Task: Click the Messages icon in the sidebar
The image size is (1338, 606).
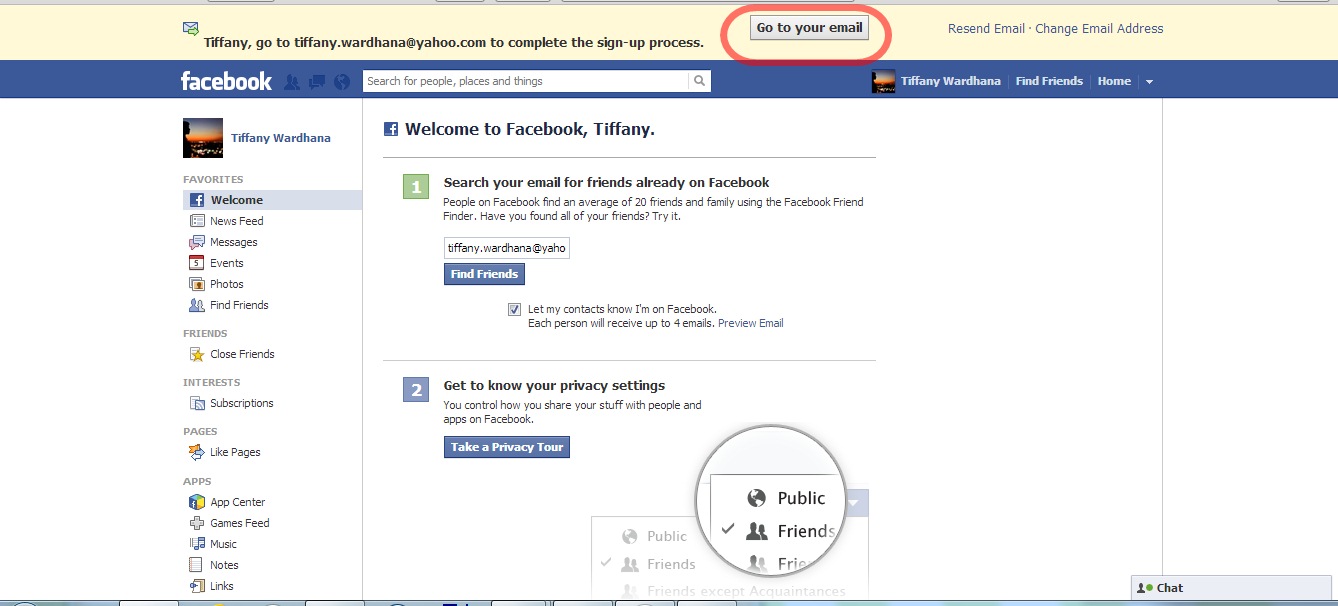Action: [x=197, y=242]
